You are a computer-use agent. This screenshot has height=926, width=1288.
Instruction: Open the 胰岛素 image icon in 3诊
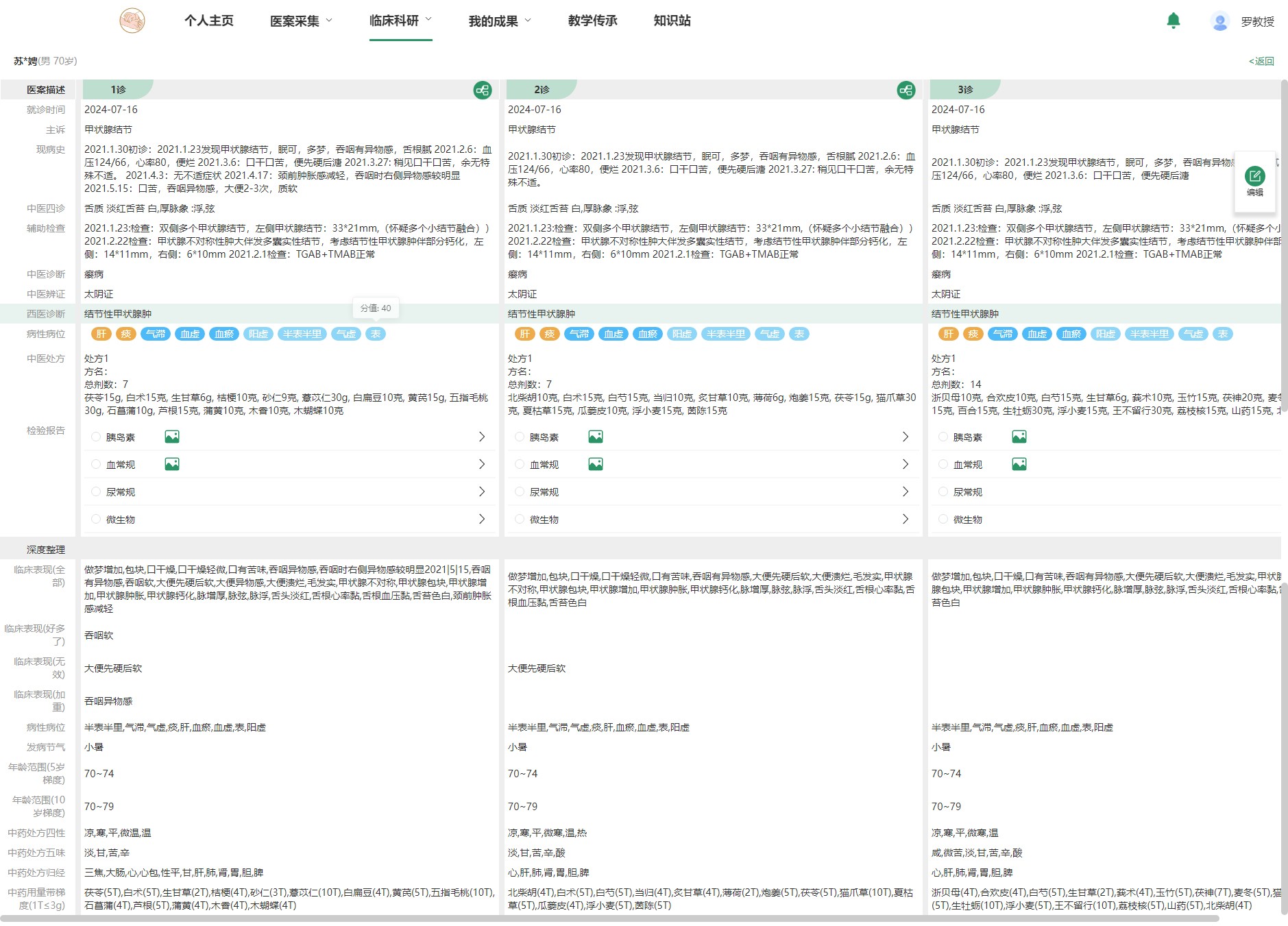[x=1019, y=437]
